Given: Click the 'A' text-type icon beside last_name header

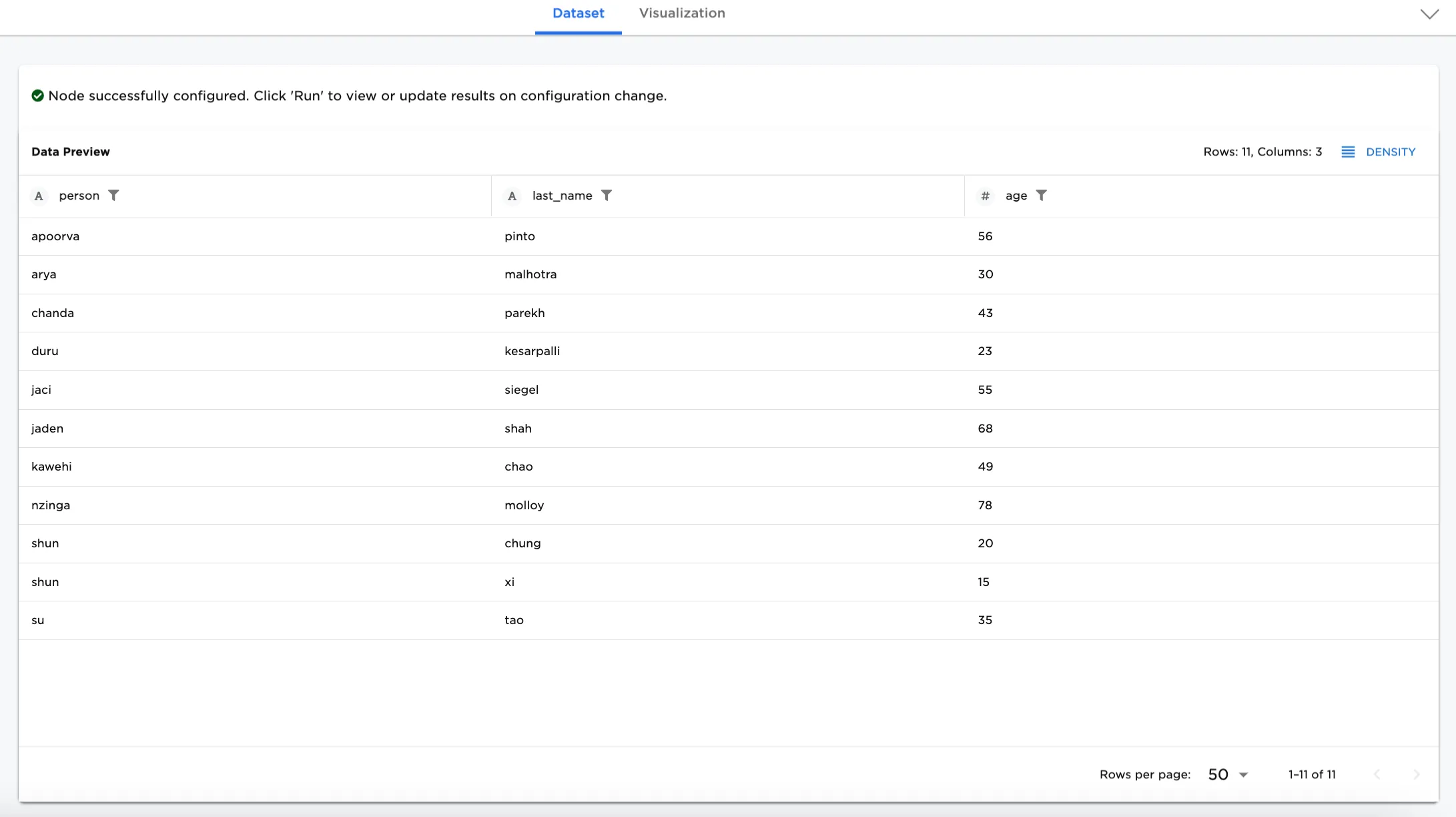Looking at the screenshot, I should pos(512,196).
